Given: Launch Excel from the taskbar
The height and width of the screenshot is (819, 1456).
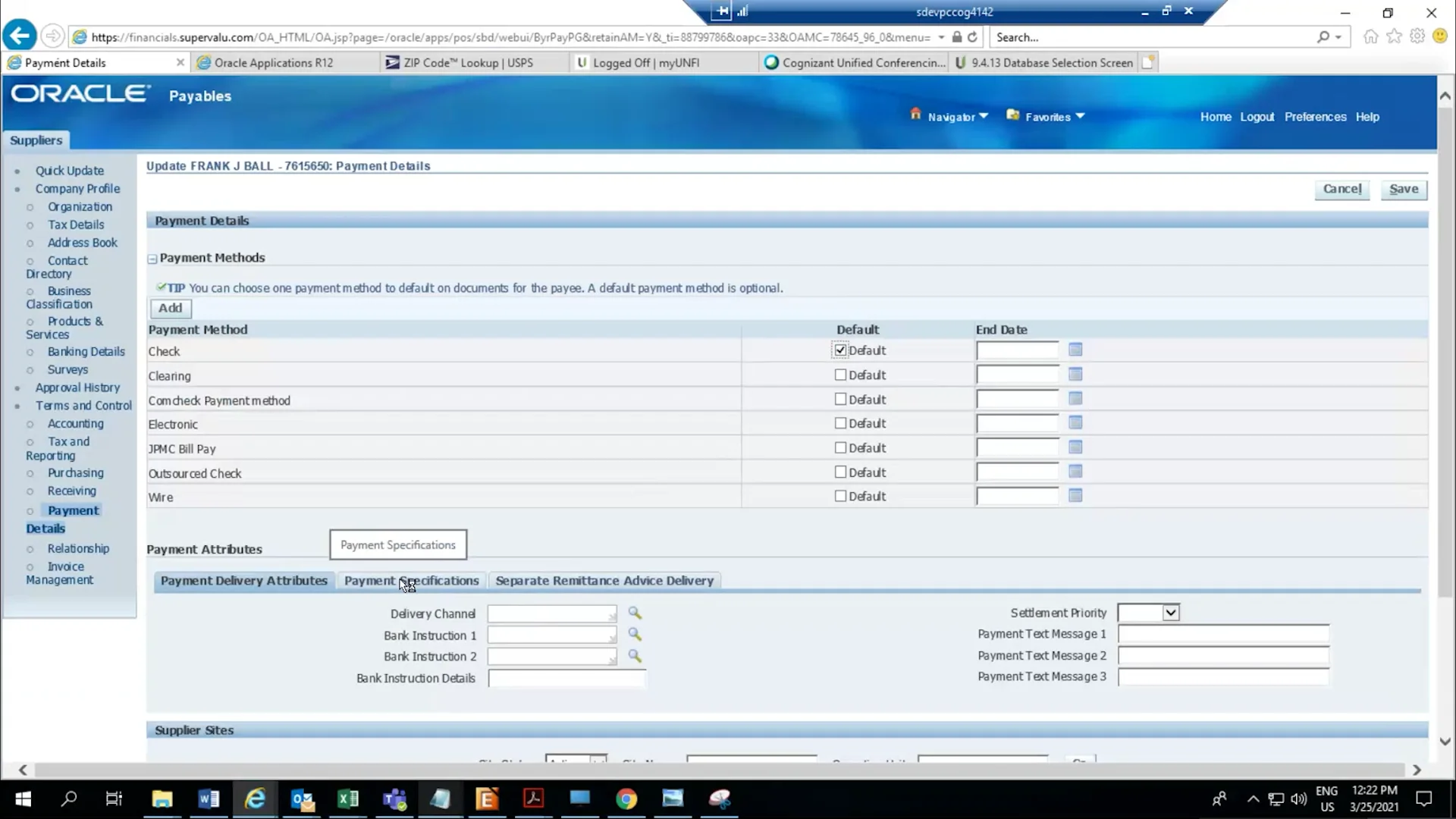Looking at the screenshot, I should 348,799.
